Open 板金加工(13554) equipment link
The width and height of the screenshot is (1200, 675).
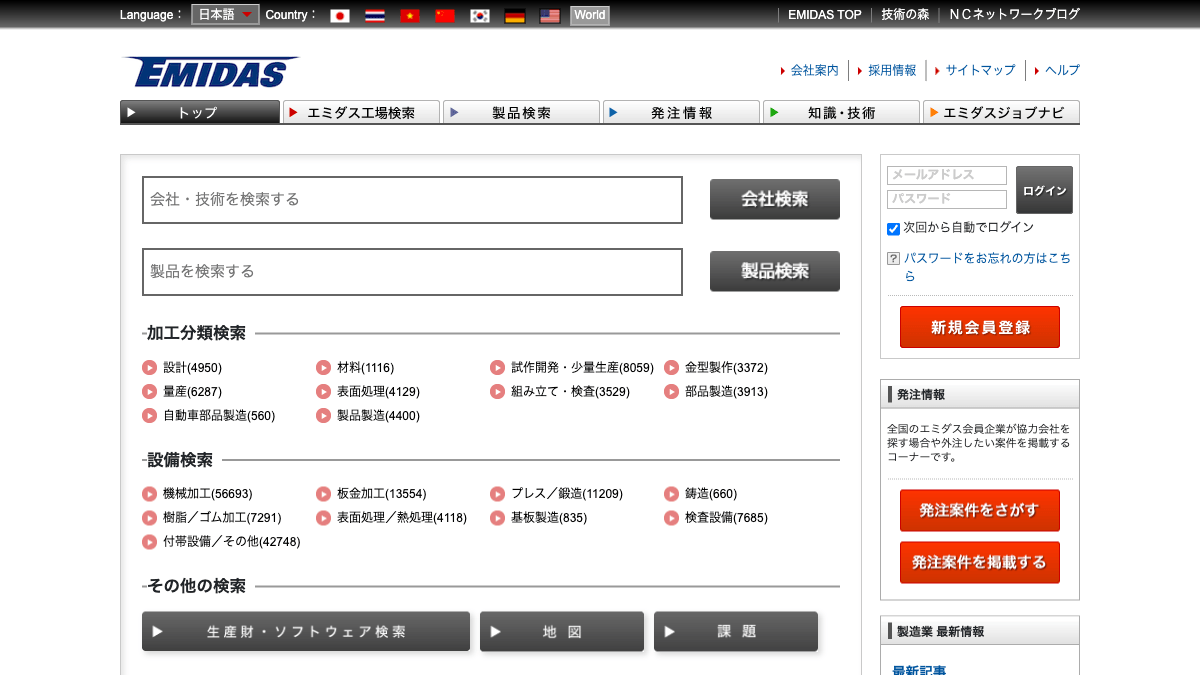click(x=381, y=494)
